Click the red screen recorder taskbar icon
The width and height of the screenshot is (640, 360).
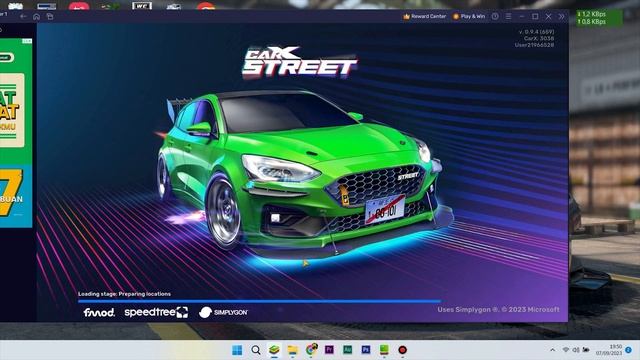(402, 350)
